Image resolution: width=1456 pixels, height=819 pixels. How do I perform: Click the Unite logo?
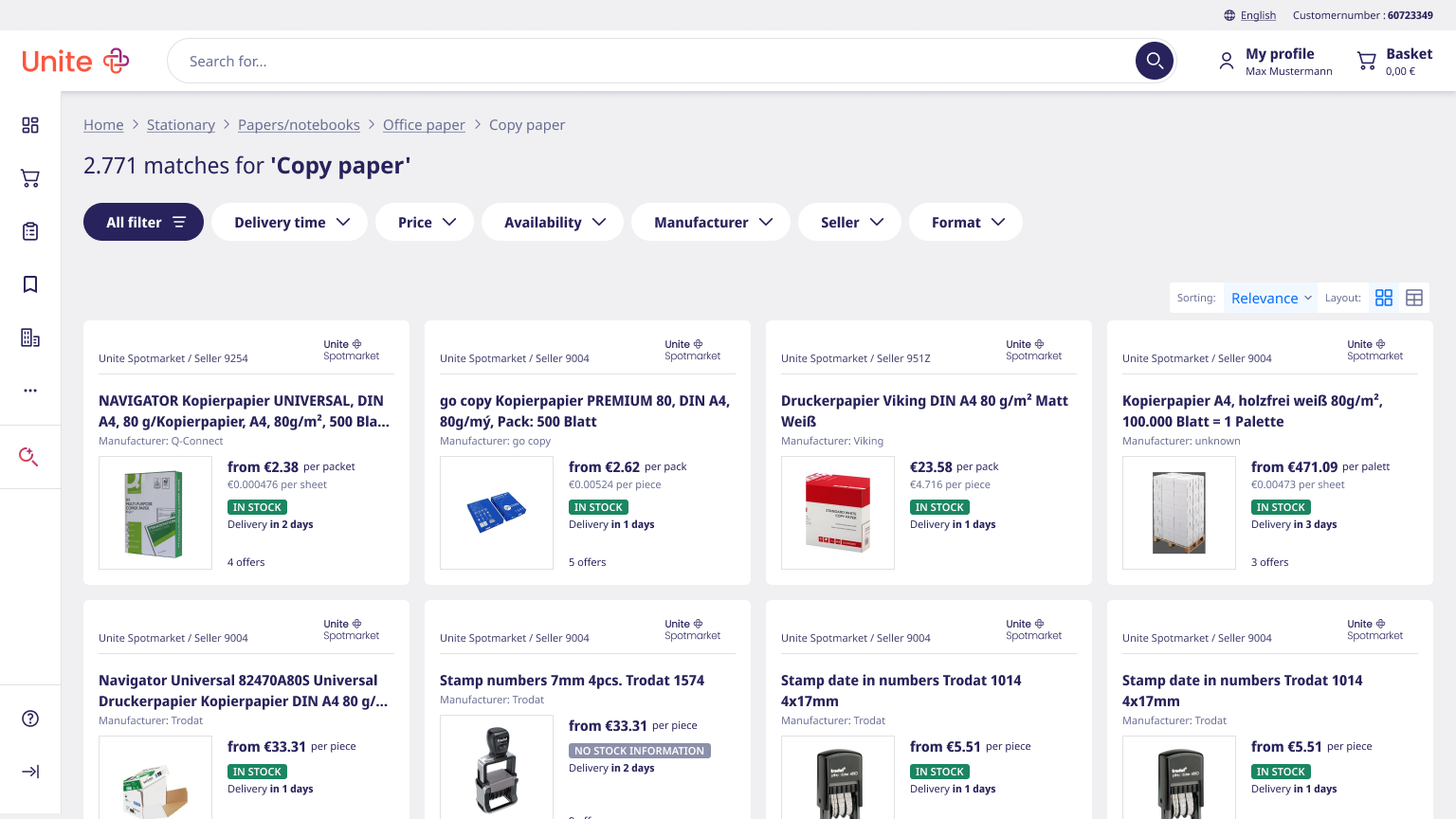coord(76,61)
